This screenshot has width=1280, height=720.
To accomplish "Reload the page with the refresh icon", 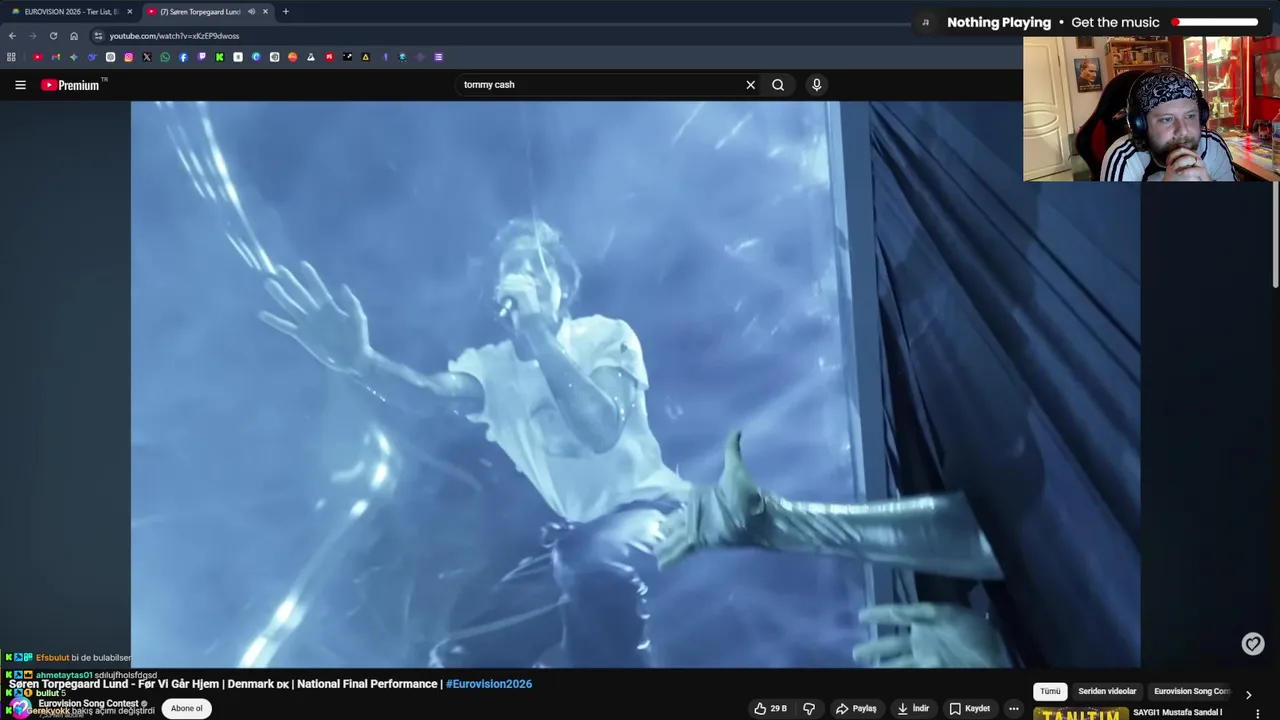I will 53,36.
